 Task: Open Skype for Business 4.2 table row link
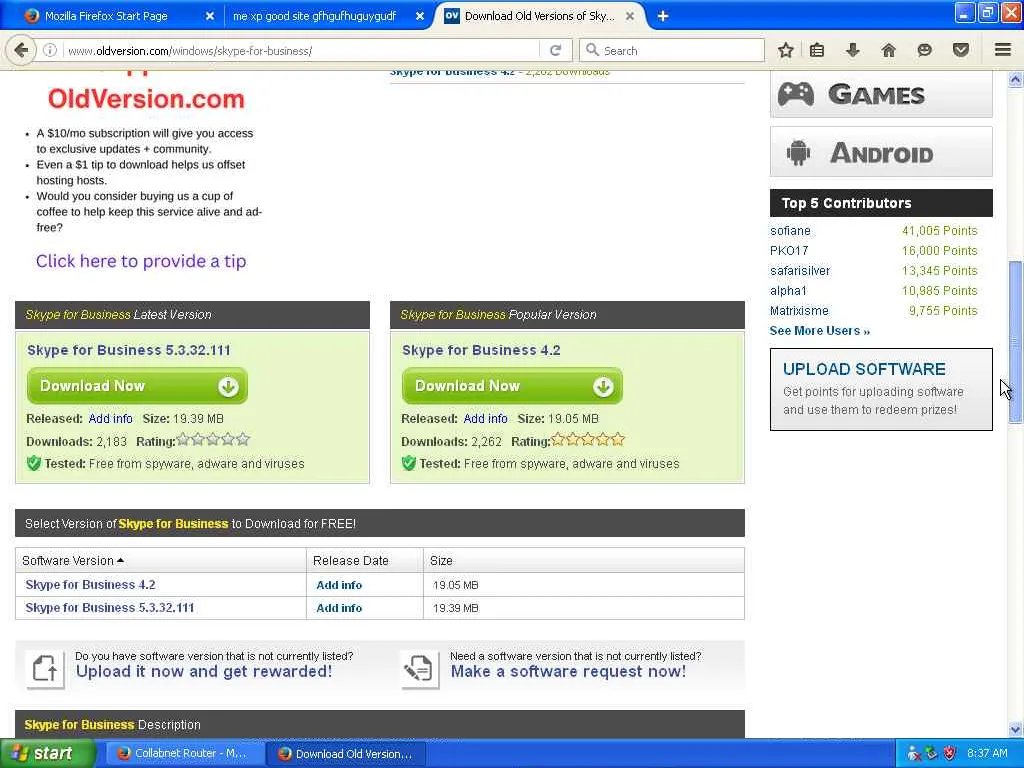(90, 584)
